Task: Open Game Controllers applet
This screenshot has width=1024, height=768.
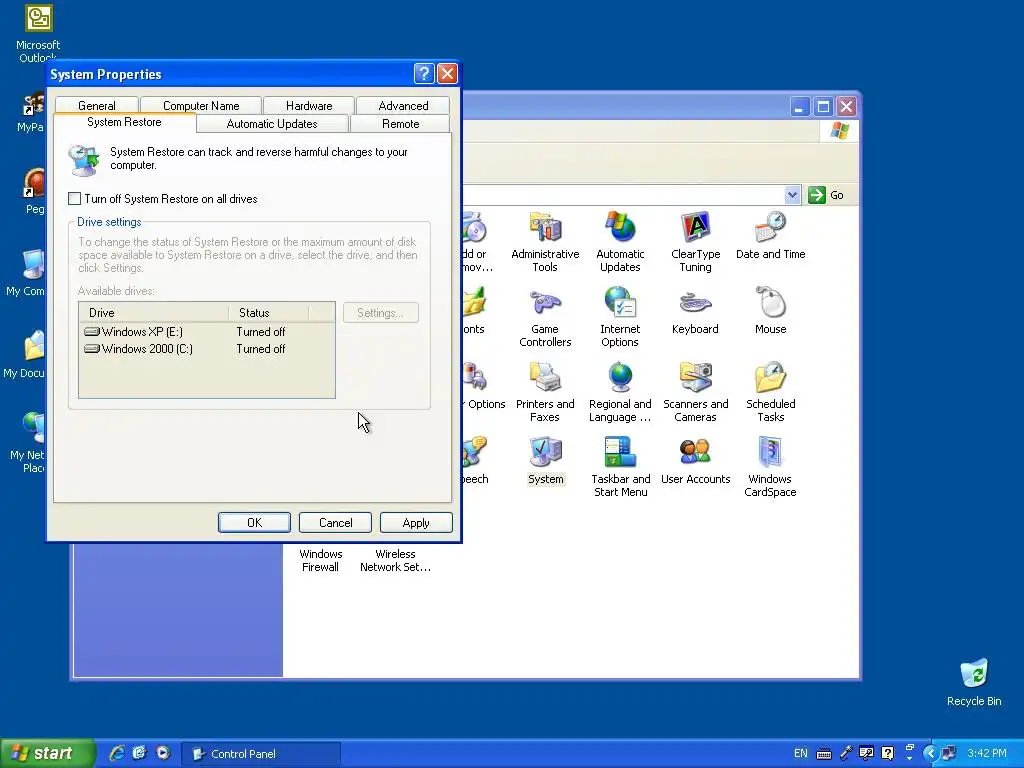Action: pyautogui.click(x=545, y=317)
